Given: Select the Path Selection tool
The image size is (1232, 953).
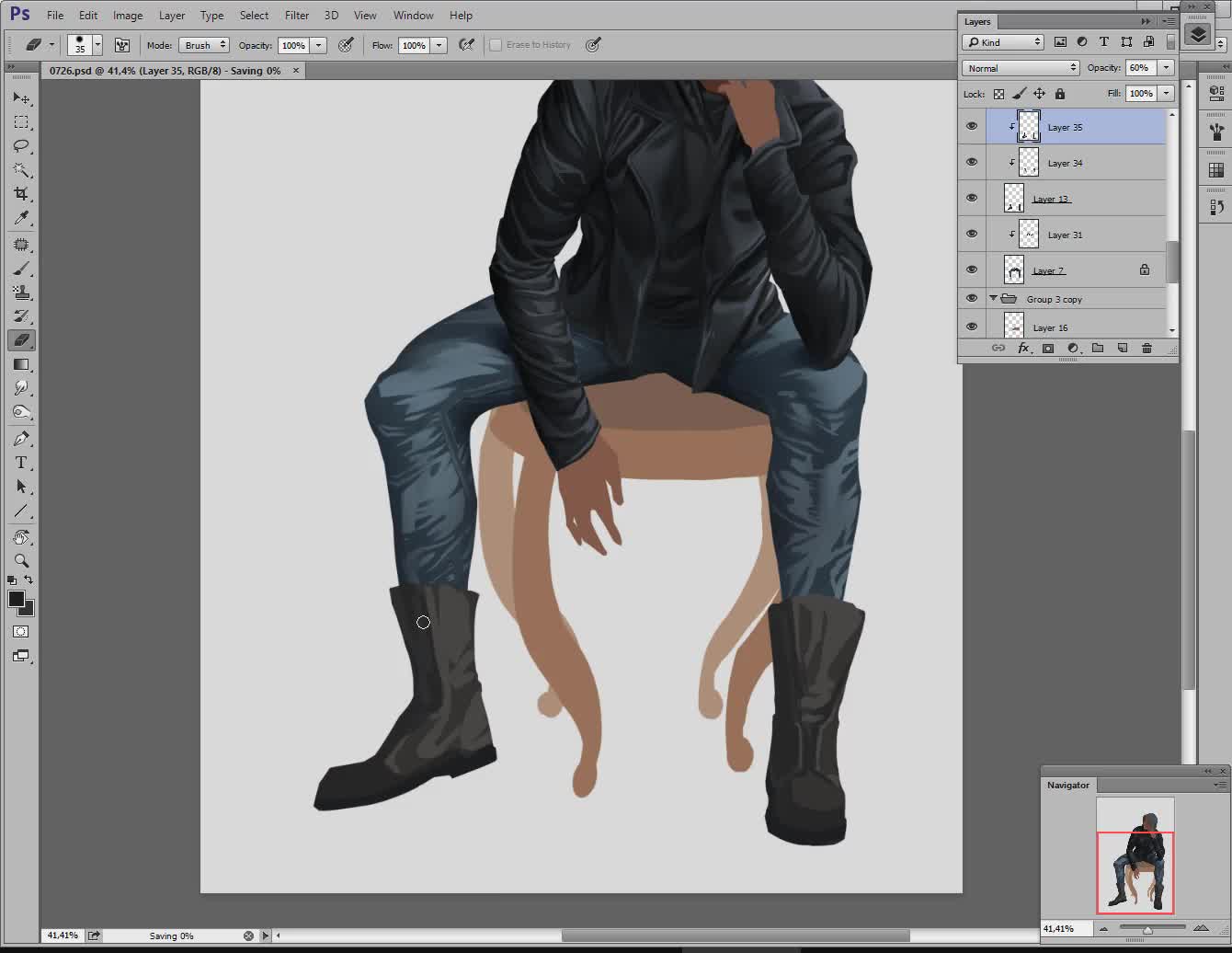Looking at the screenshot, I should click(x=21, y=487).
